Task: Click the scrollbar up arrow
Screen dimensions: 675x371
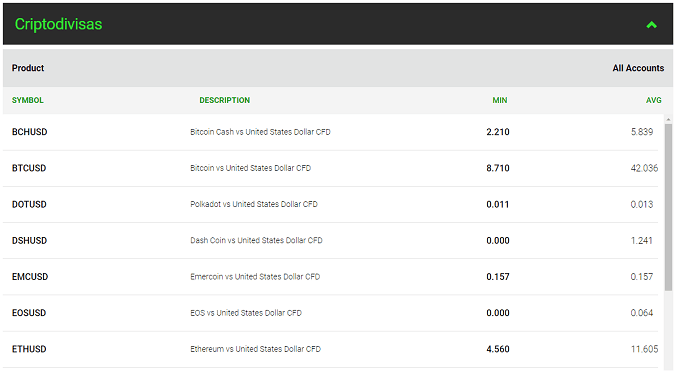Action: 668,119
